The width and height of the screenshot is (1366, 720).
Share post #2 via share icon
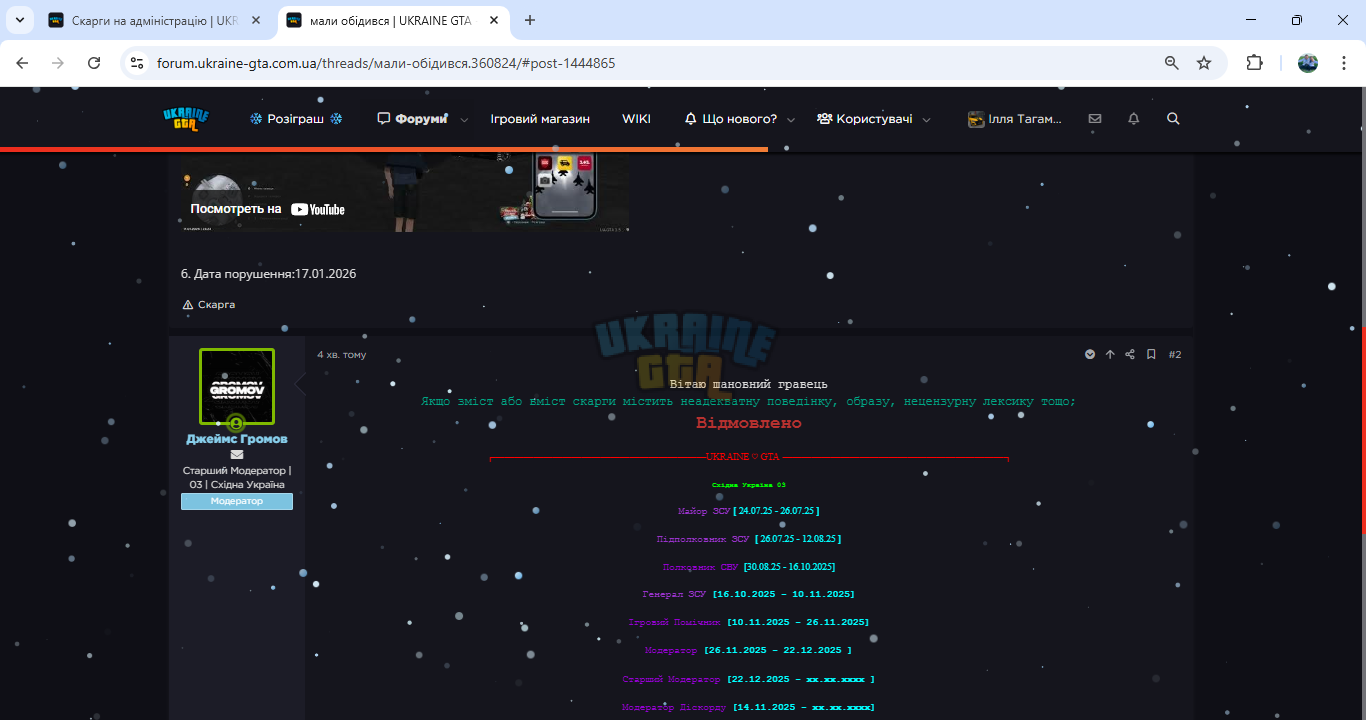1130,354
